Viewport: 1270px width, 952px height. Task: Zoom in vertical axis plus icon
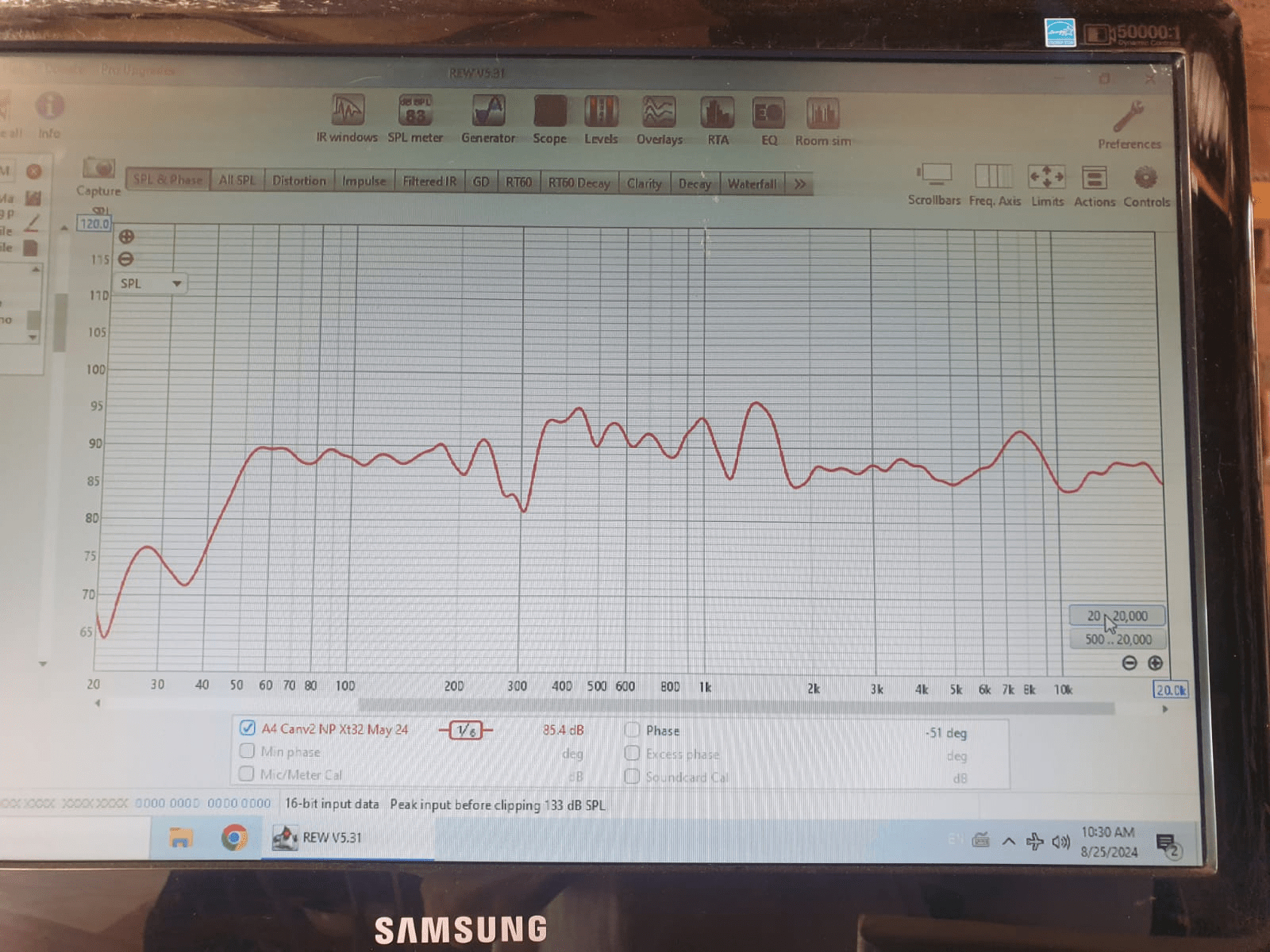126,236
